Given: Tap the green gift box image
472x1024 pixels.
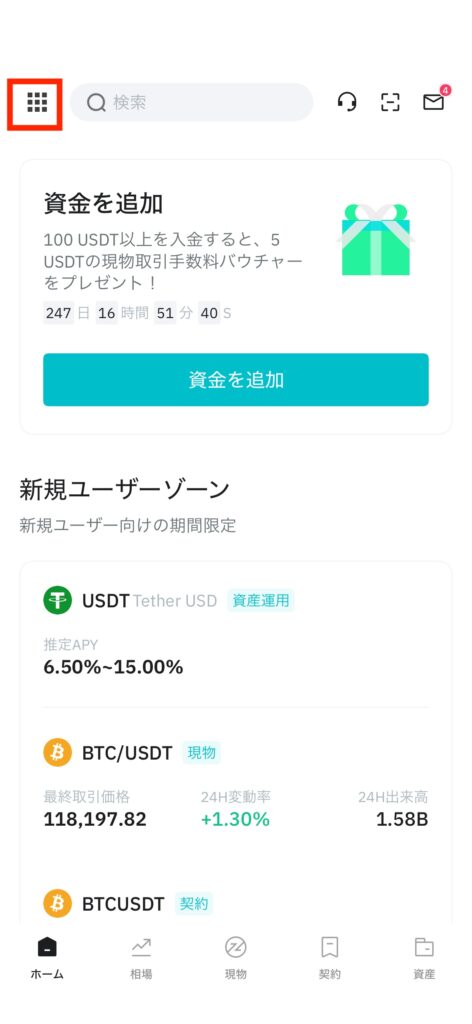Looking at the screenshot, I should point(376,239).
